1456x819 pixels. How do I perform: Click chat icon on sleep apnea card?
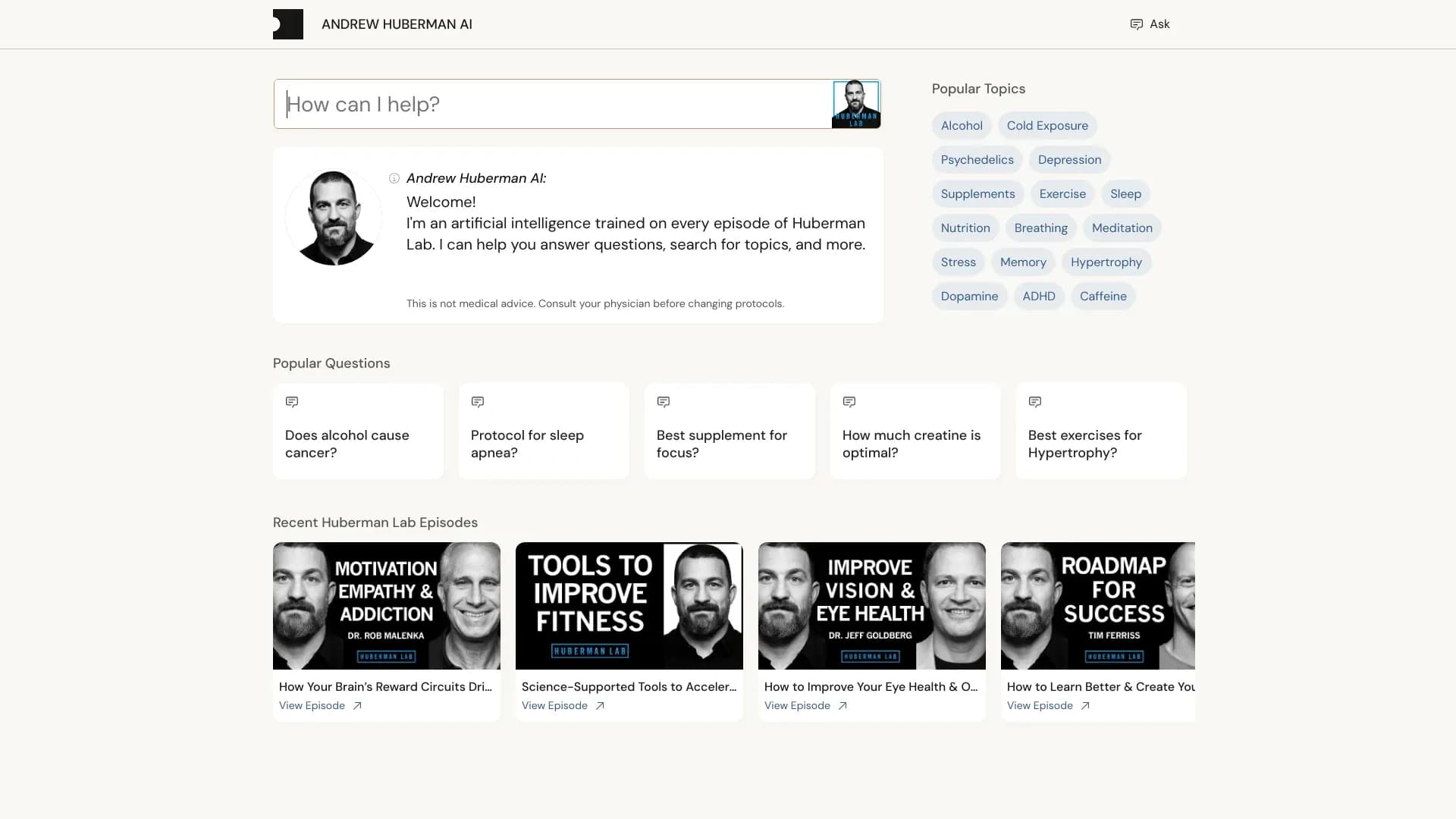(478, 402)
